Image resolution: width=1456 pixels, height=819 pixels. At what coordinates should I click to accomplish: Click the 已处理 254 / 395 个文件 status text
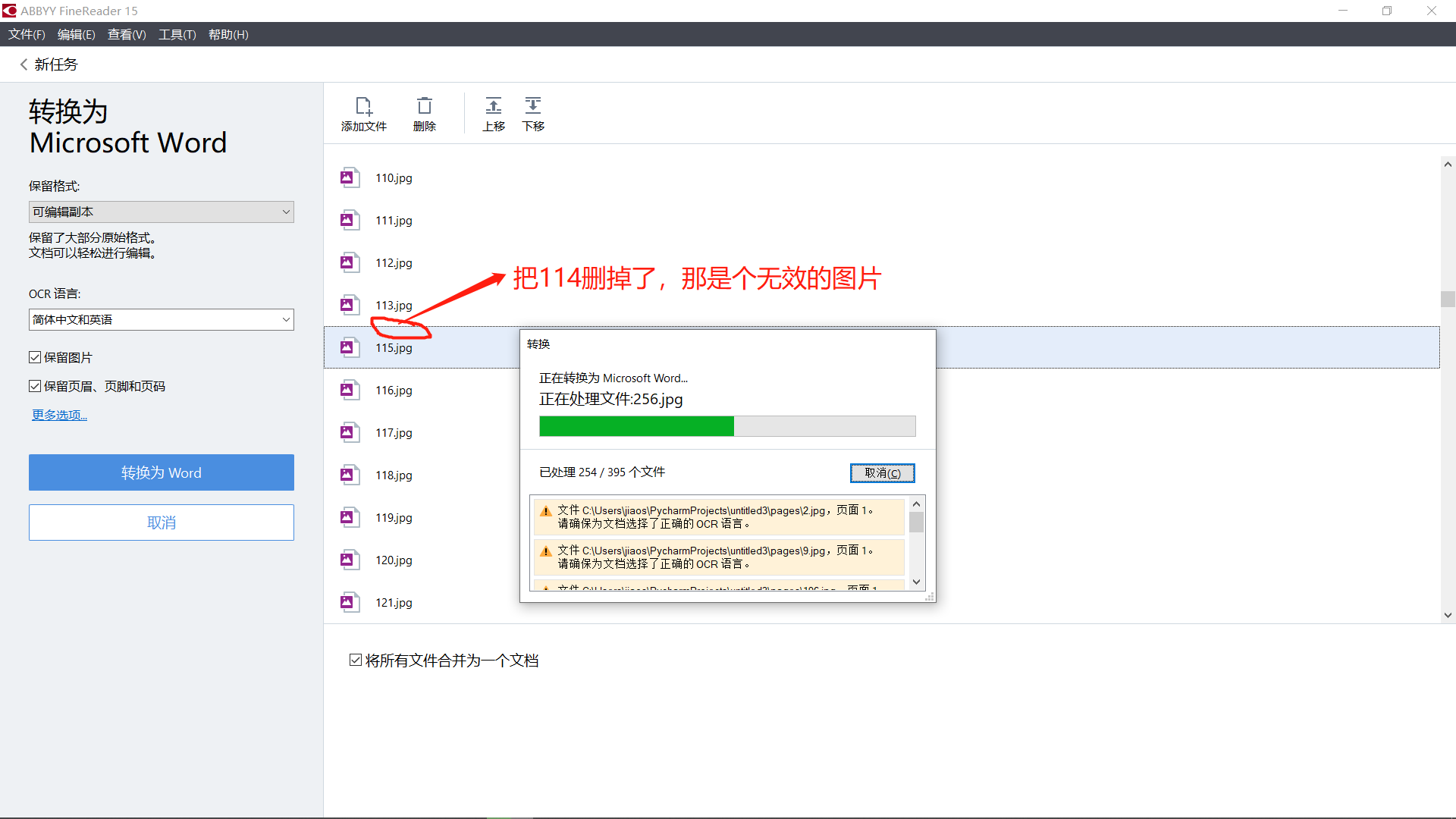[602, 472]
